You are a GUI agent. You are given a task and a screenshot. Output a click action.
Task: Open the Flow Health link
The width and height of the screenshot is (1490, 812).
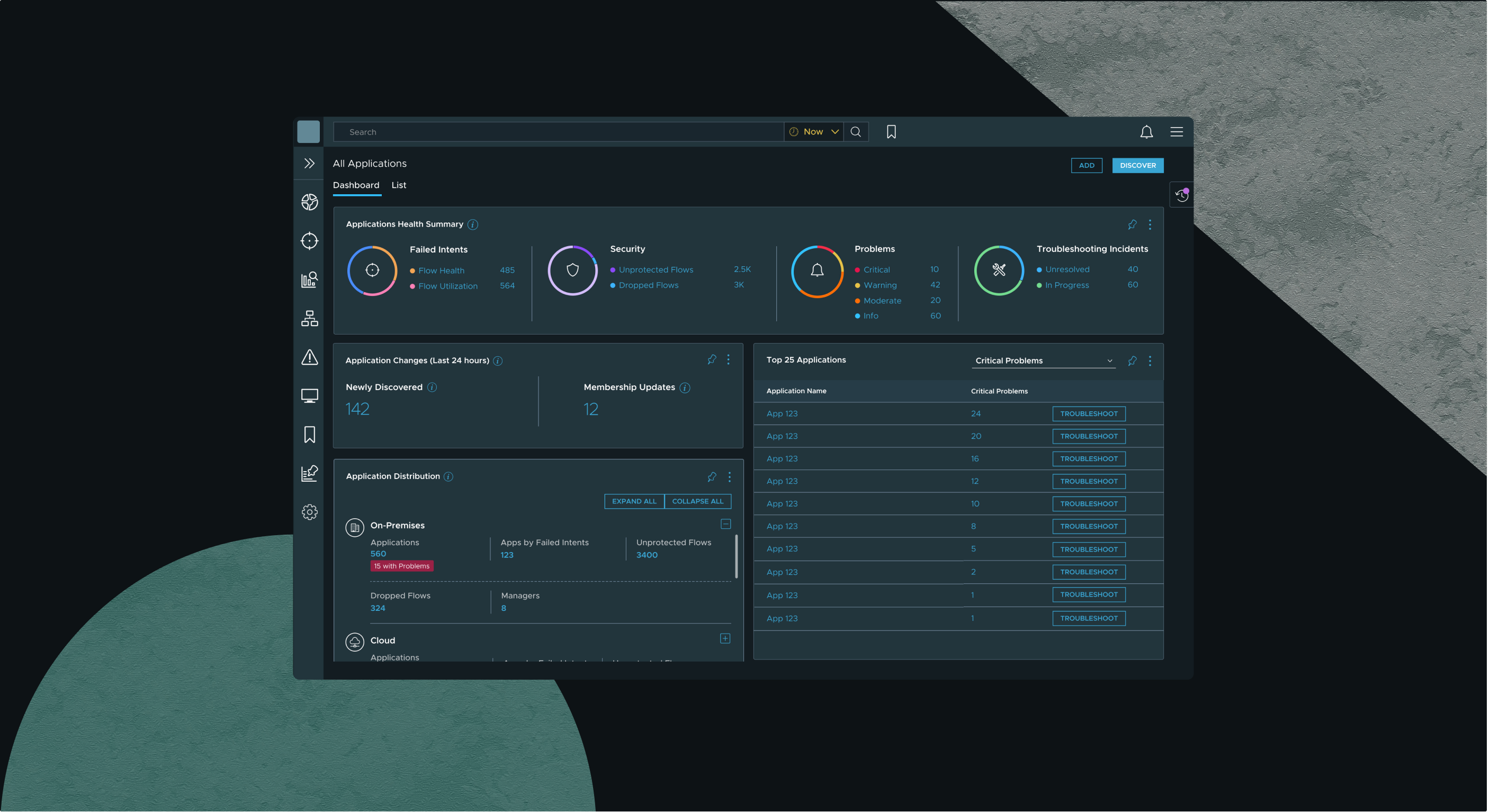(441, 270)
